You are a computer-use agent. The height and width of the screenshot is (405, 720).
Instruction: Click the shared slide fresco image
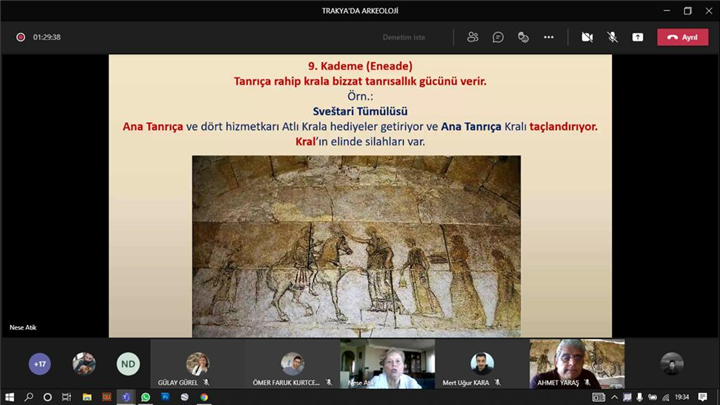pyautogui.click(x=356, y=246)
